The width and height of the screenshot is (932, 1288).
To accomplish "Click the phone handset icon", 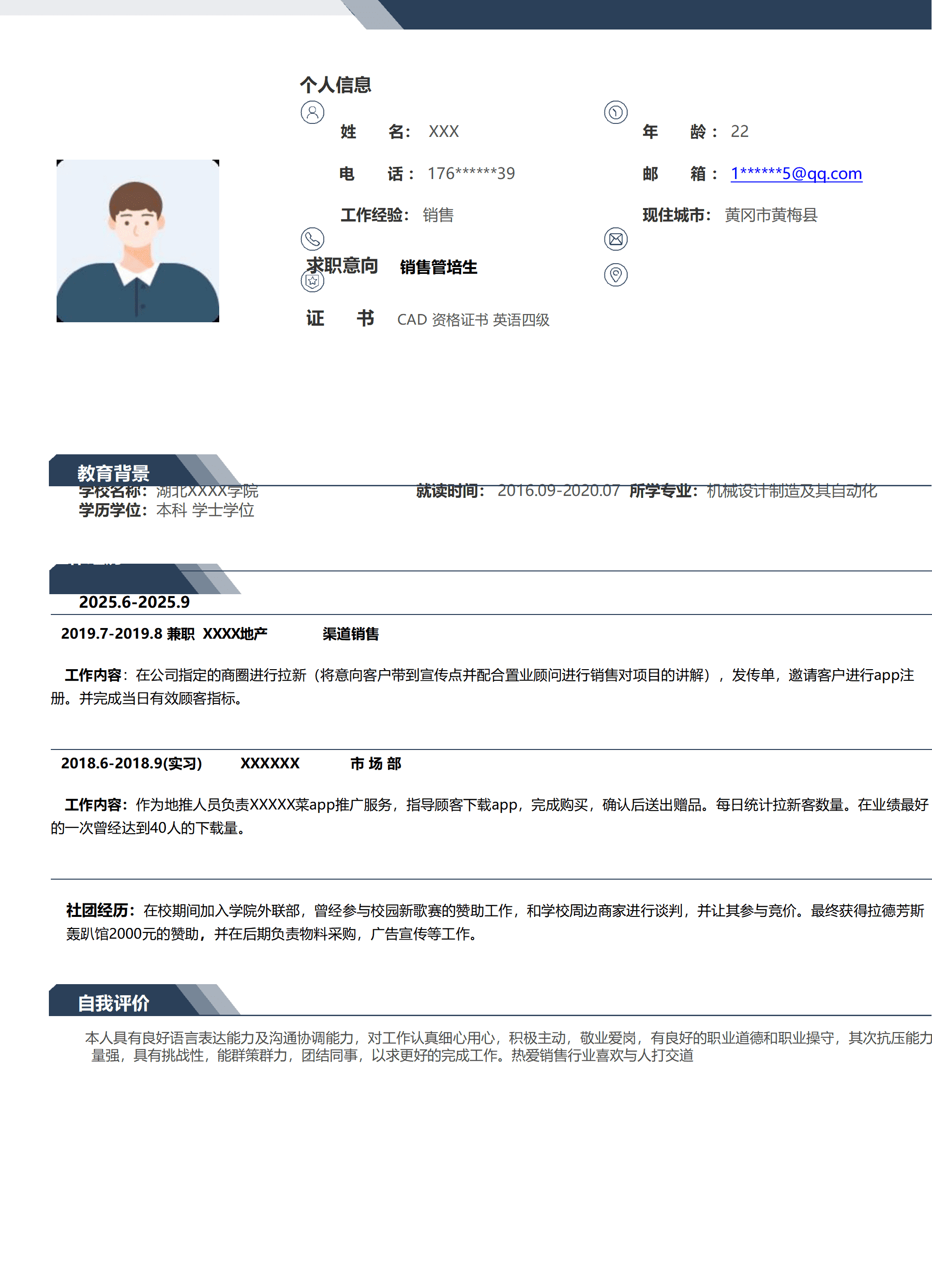I will click(313, 239).
